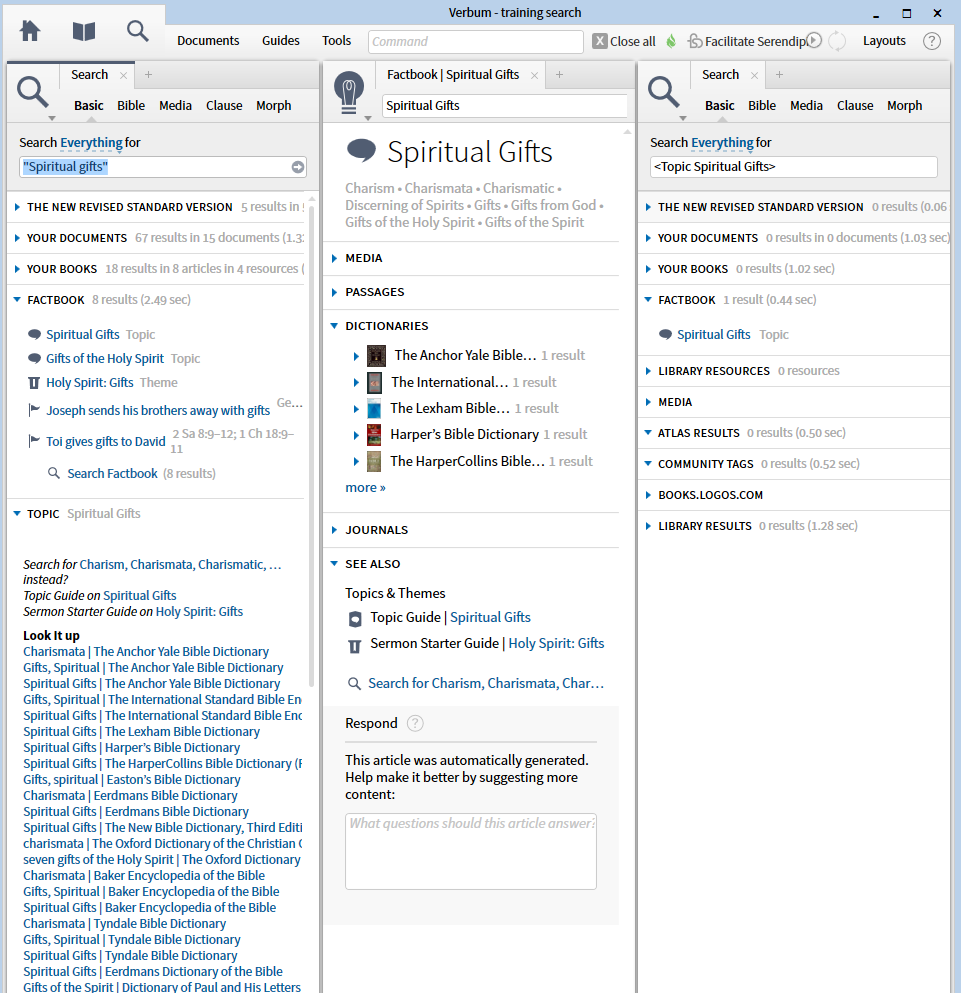Screen dimensions: 961x993
Task: Expand the Passages section in Factbook
Action: click(x=334, y=292)
